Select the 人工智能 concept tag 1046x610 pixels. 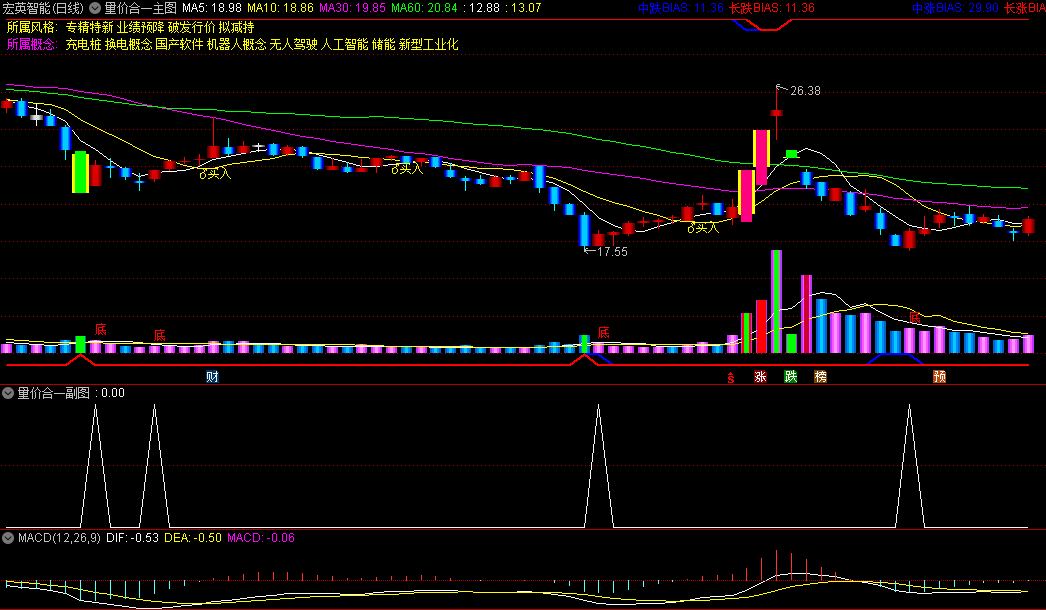pos(344,45)
